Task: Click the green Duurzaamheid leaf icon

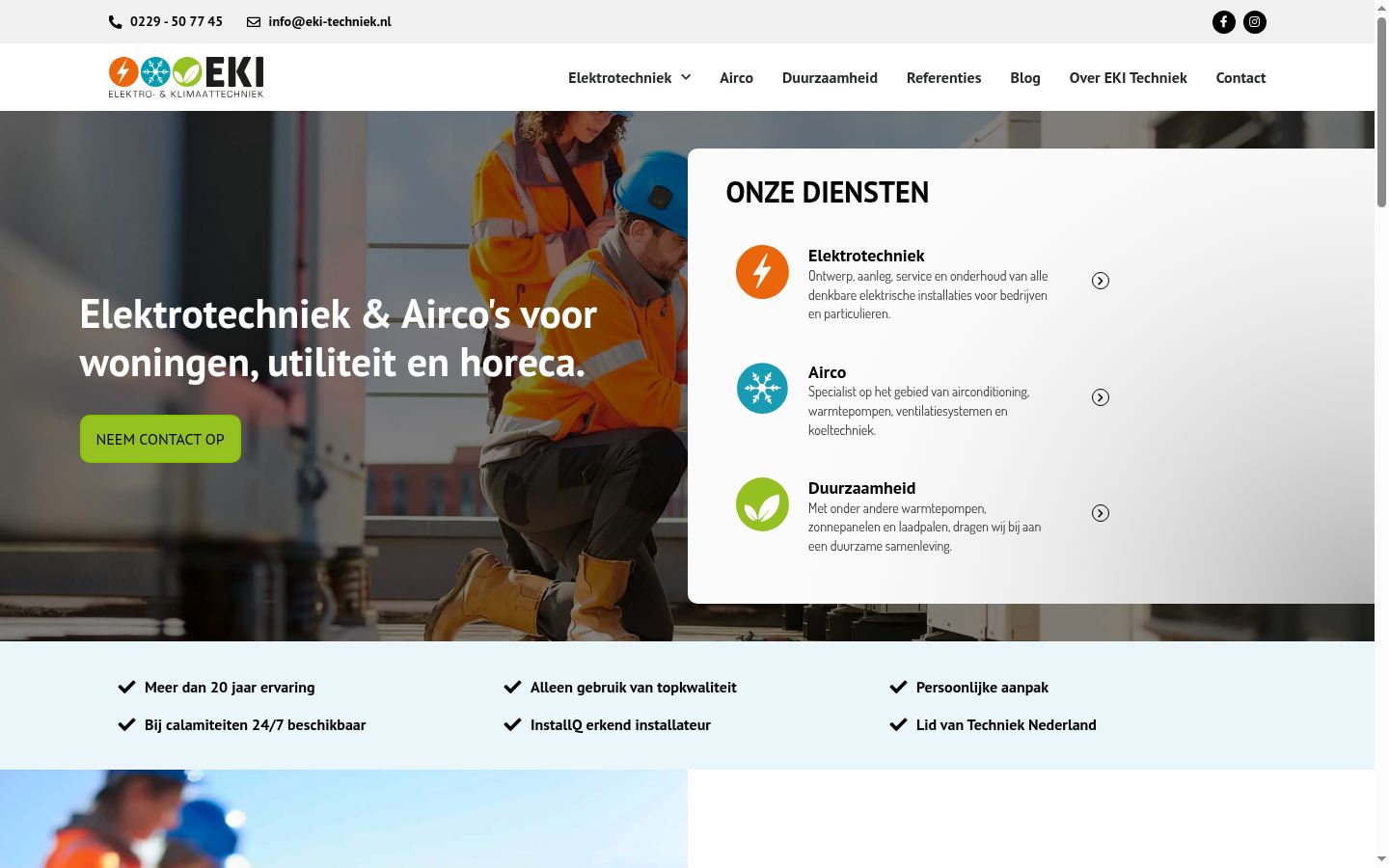Action: (762, 504)
